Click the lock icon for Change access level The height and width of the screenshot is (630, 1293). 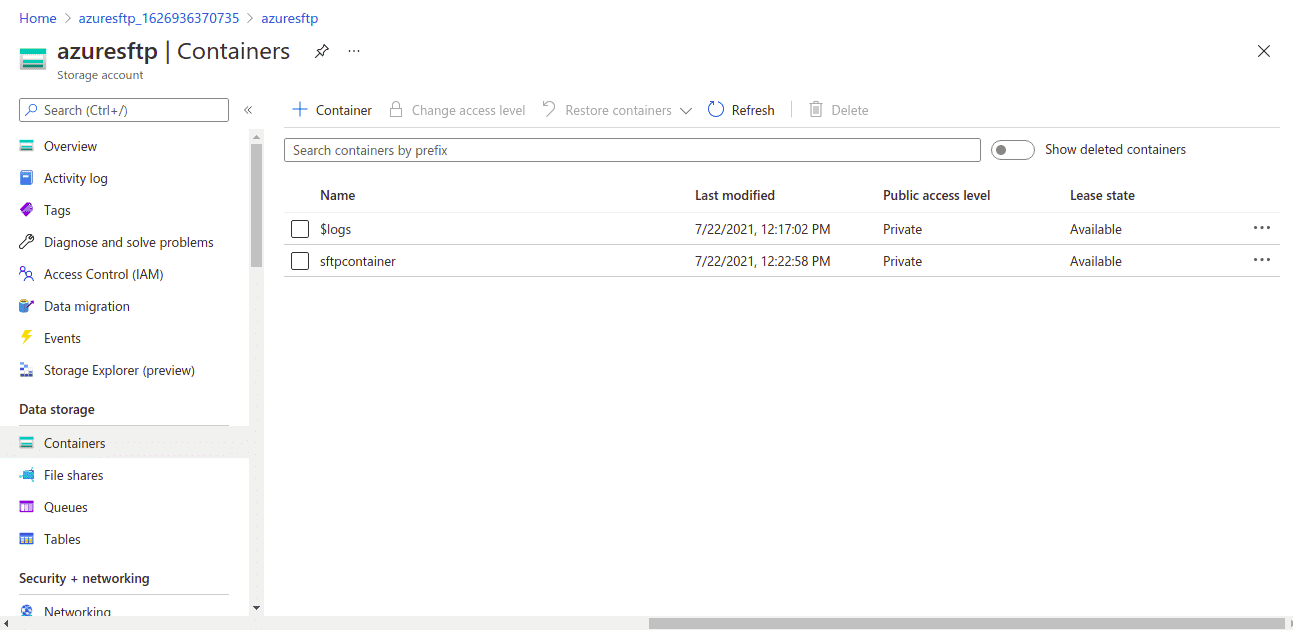[x=396, y=110]
